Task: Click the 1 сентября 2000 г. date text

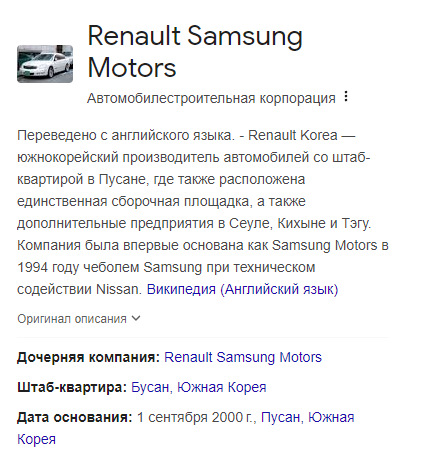Action: point(196,417)
